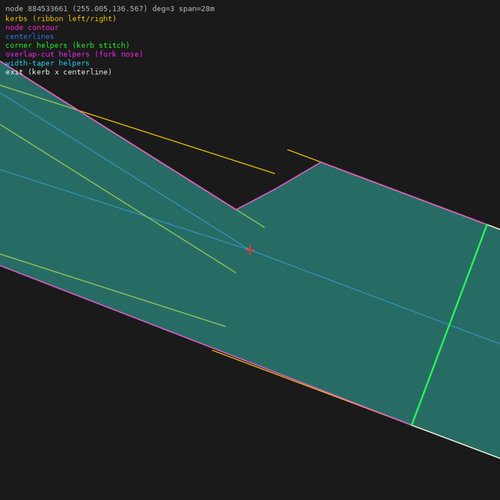Select the 'overlap-cut helpers (fork nose)' legend text
This screenshot has width=500, height=500.
click(74, 54)
